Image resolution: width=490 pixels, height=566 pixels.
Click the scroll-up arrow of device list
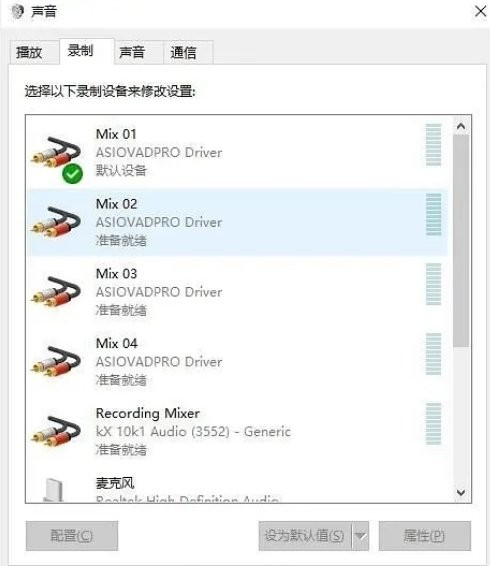[x=461, y=126]
